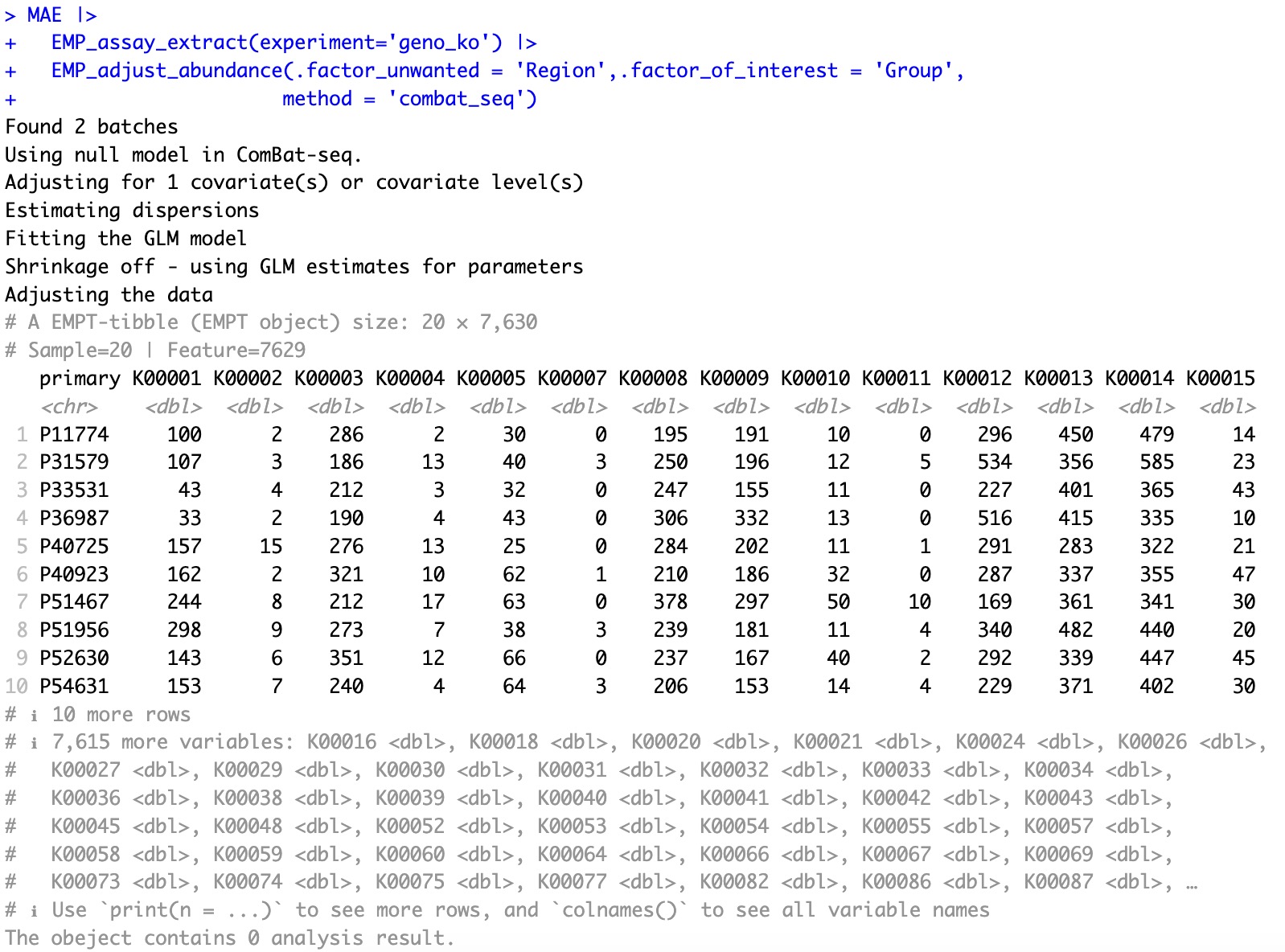Click the 'Sample=20 | Feature=7629' summary line

pyautogui.click(x=166, y=351)
